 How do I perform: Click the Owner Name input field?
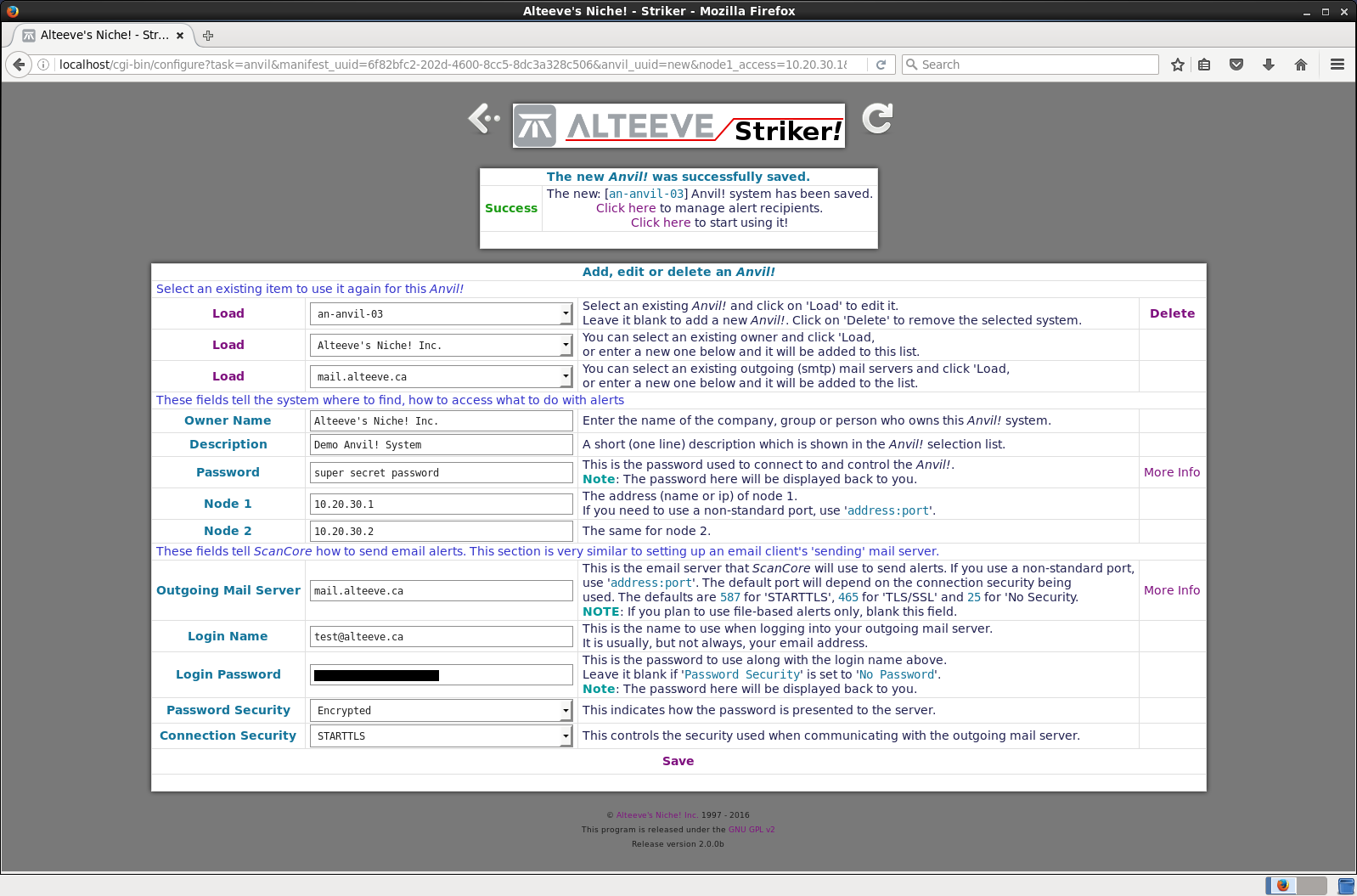click(x=442, y=421)
